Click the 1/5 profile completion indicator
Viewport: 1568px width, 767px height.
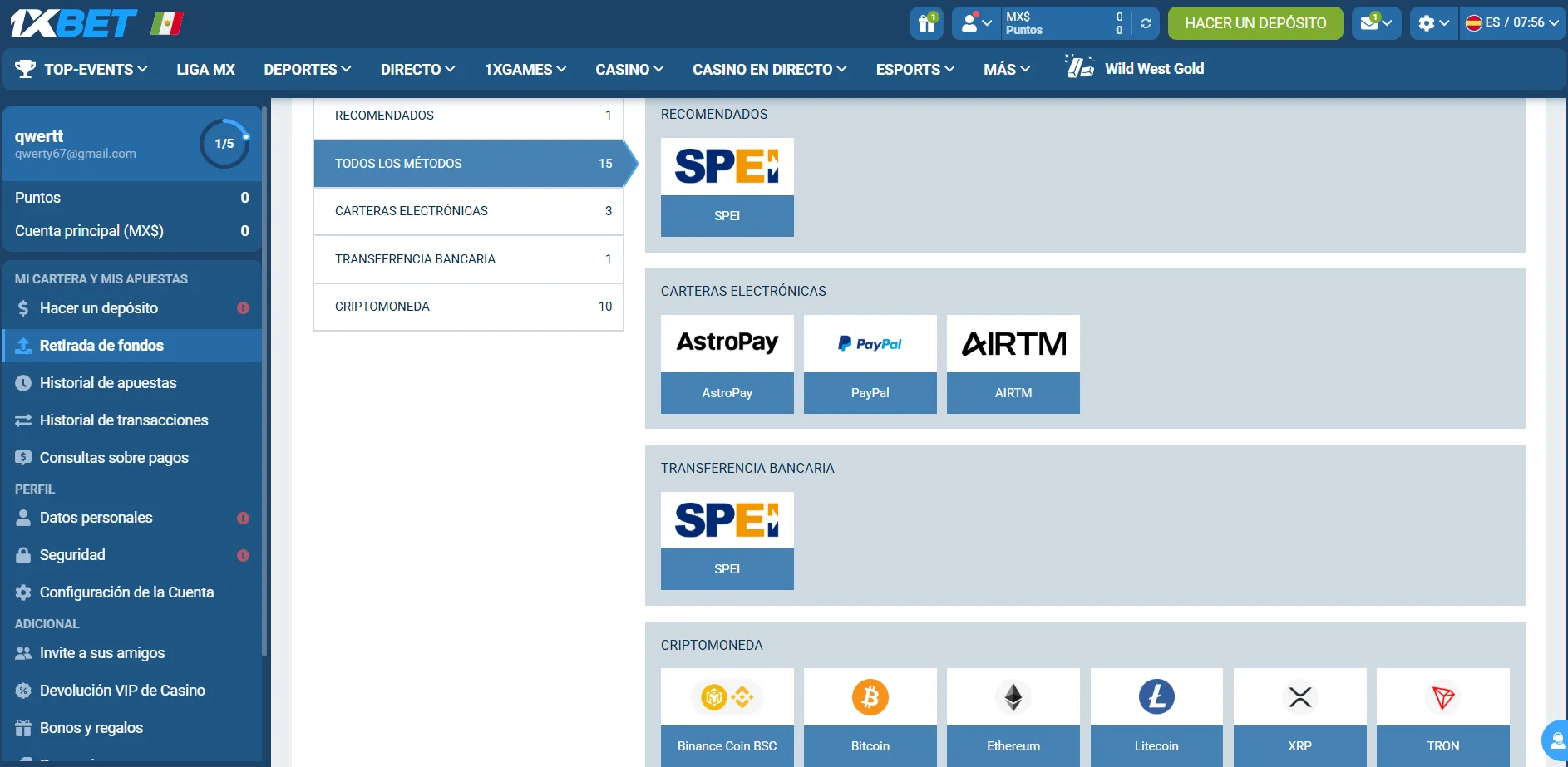click(224, 144)
